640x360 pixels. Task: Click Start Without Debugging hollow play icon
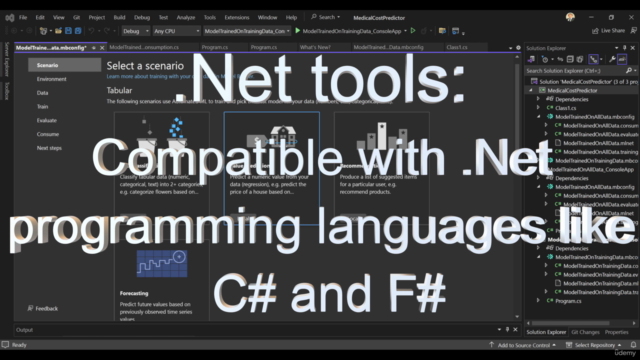coord(413,31)
